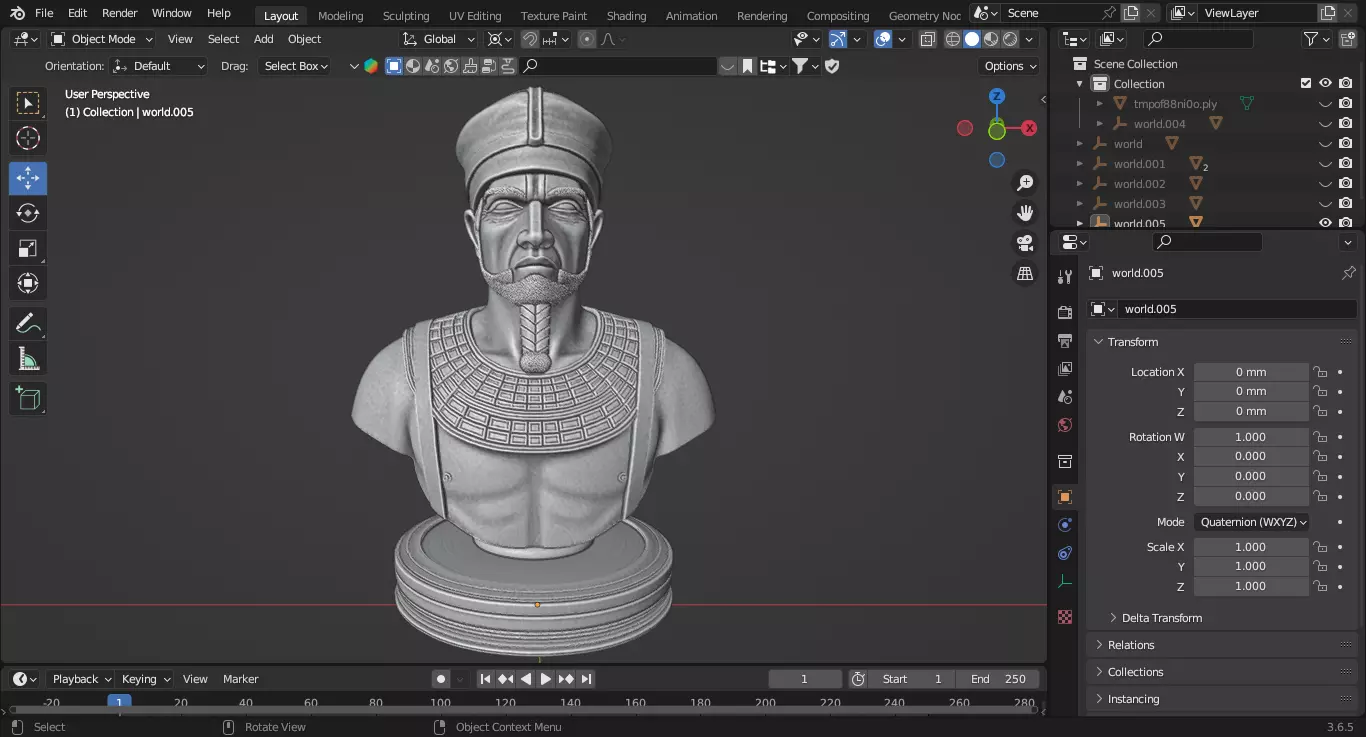Play the animation forward
1366x737 pixels.
pyautogui.click(x=546, y=679)
